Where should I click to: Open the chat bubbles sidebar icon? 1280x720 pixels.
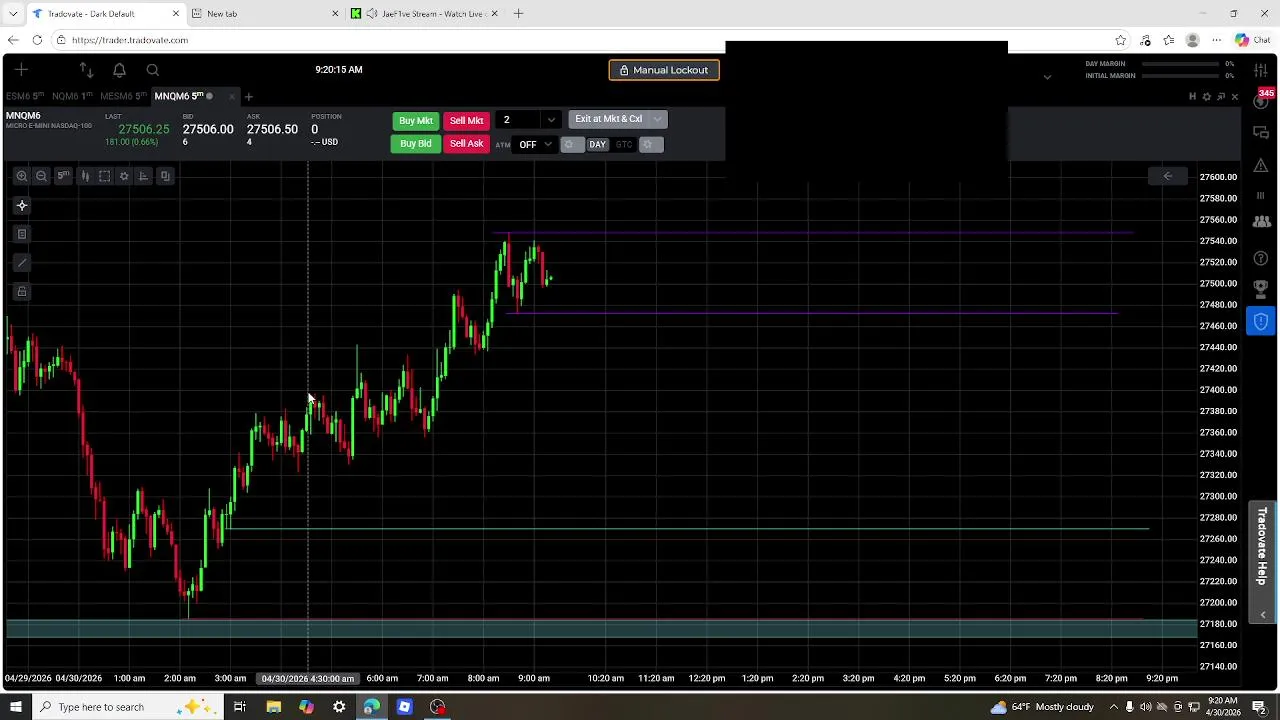pos(1261,132)
